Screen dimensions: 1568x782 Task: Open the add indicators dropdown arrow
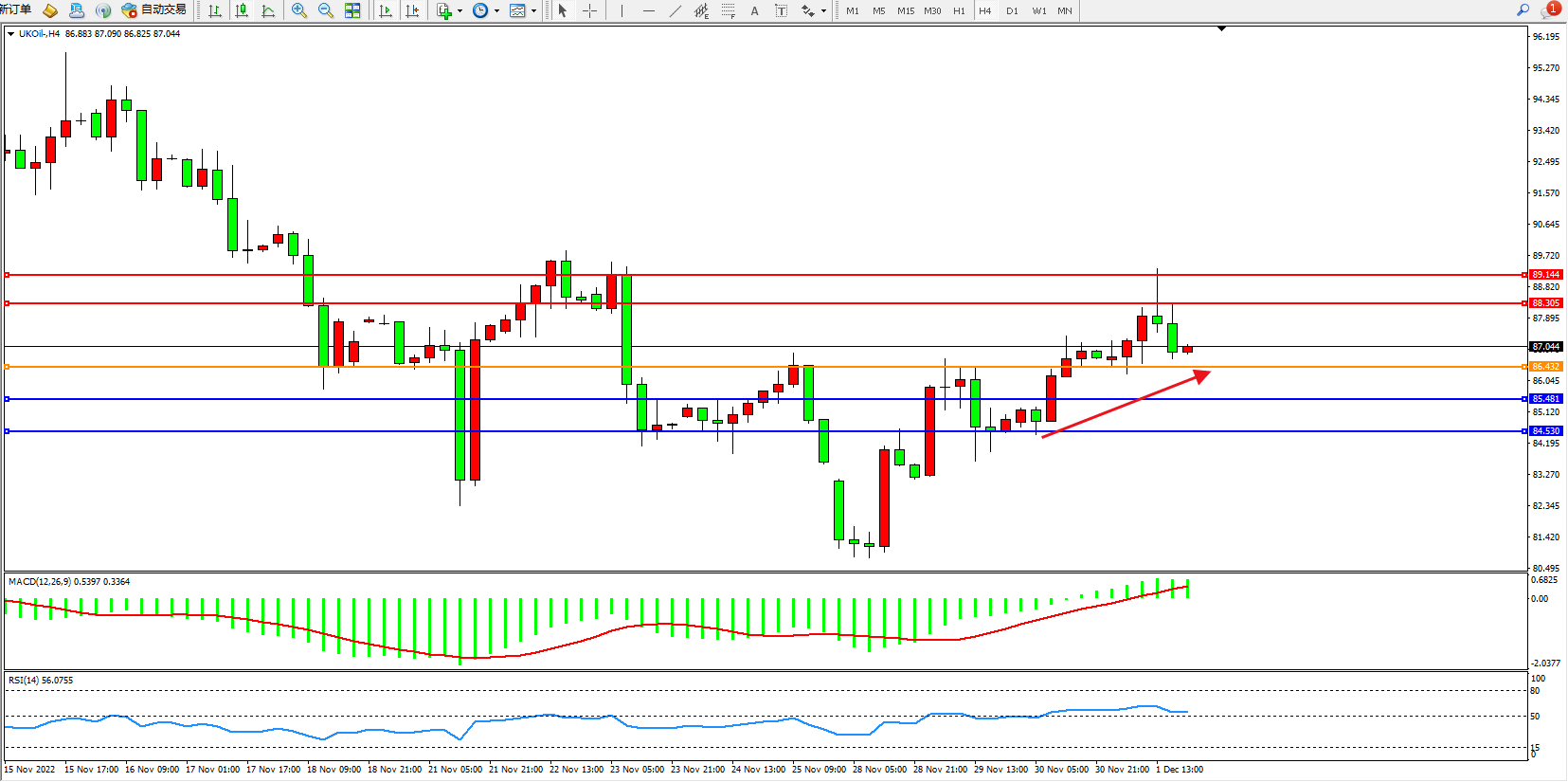(x=460, y=11)
